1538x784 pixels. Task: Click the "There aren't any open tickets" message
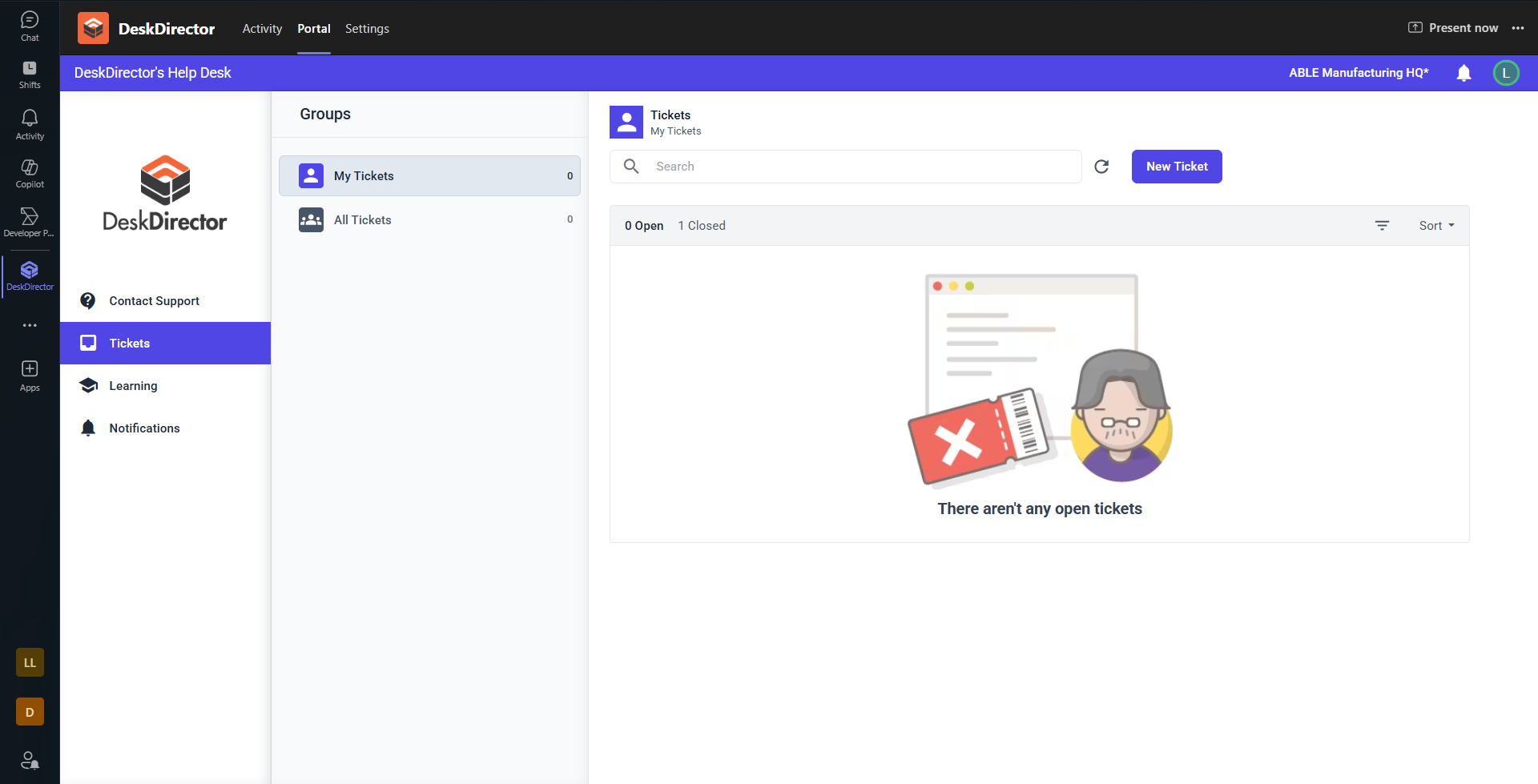pyautogui.click(x=1040, y=509)
